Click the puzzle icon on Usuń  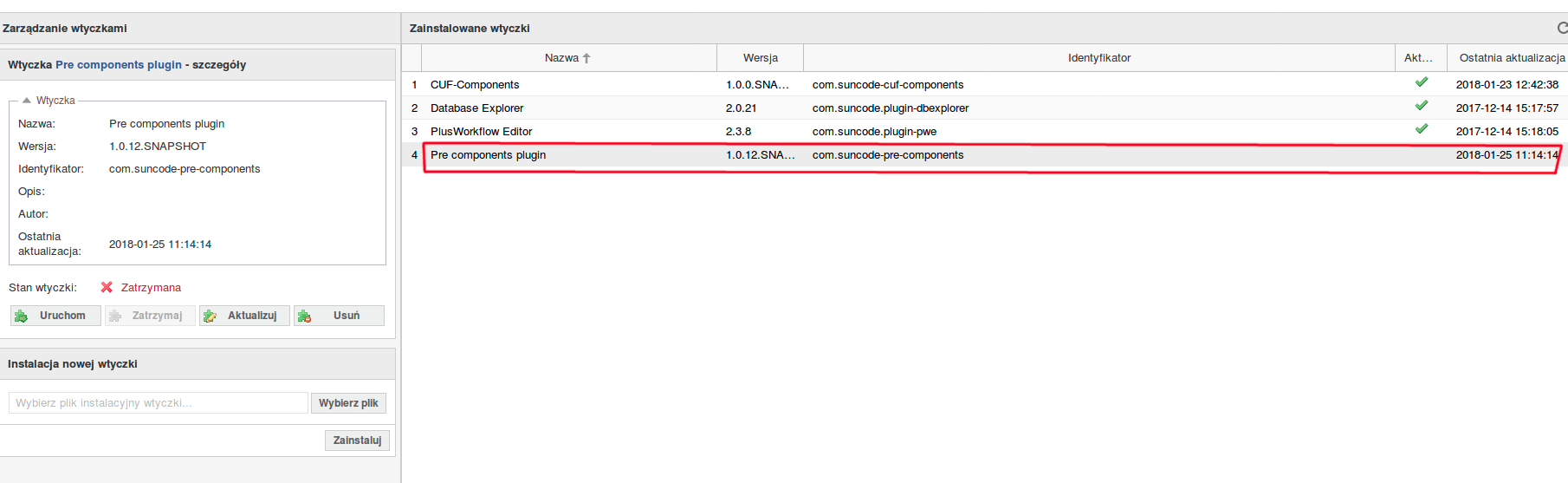pyautogui.click(x=304, y=316)
